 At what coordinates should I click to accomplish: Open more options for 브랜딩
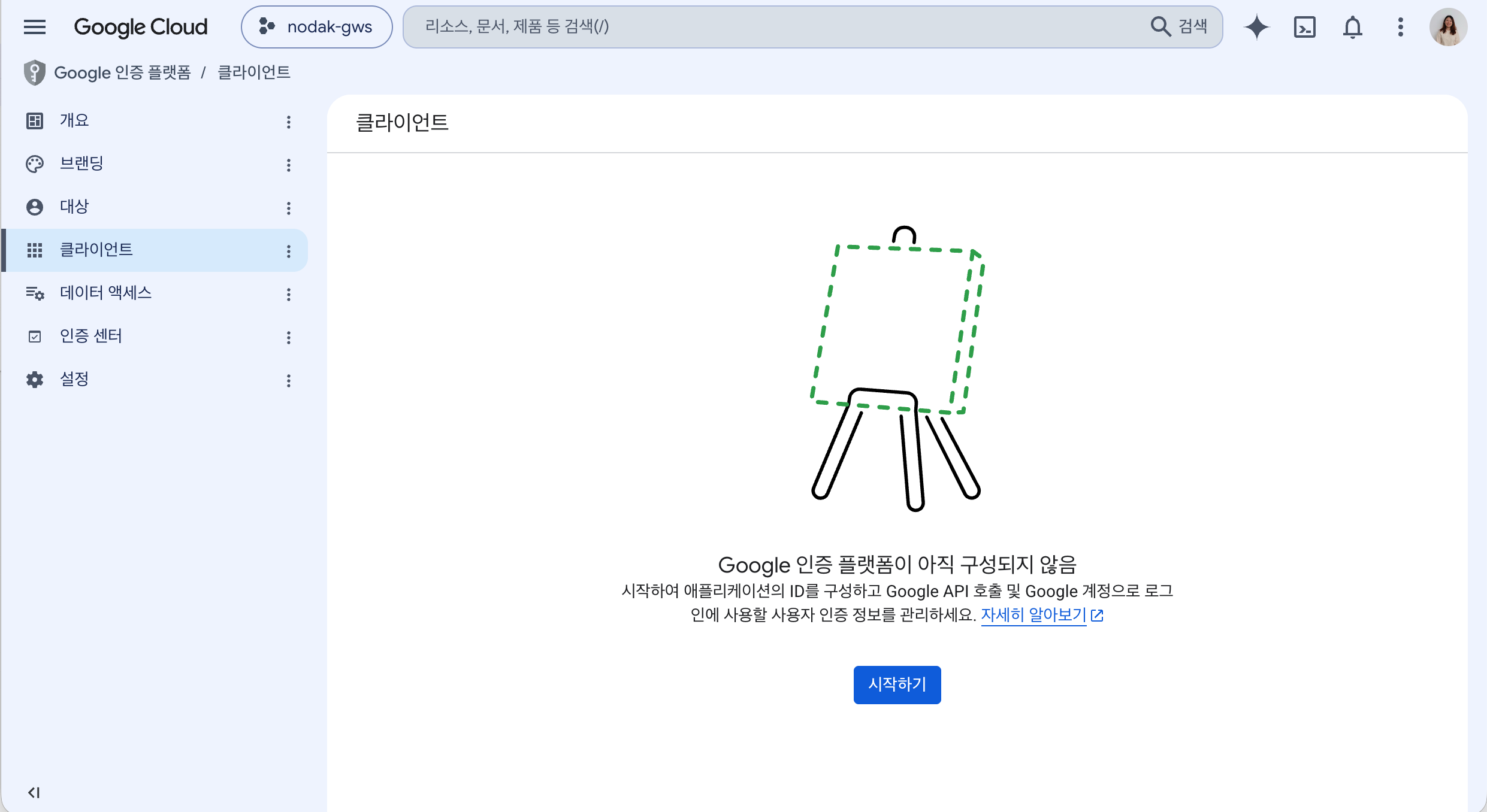tap(289, 165)
